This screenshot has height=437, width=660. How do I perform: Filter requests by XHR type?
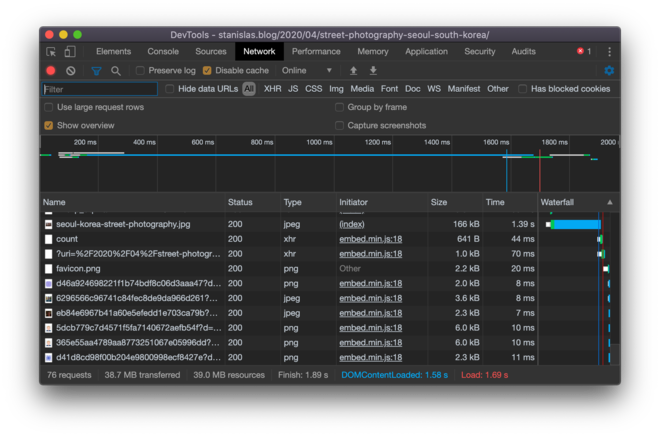272,89
